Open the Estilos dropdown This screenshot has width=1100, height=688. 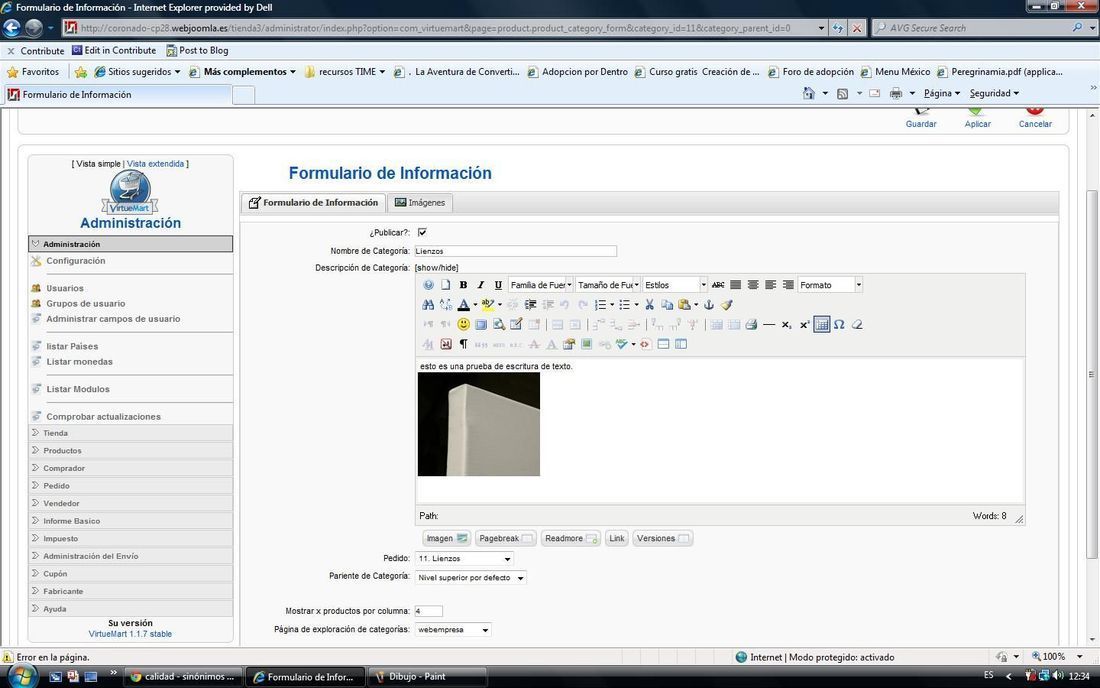pyautogui.click(x=675, y=285)
